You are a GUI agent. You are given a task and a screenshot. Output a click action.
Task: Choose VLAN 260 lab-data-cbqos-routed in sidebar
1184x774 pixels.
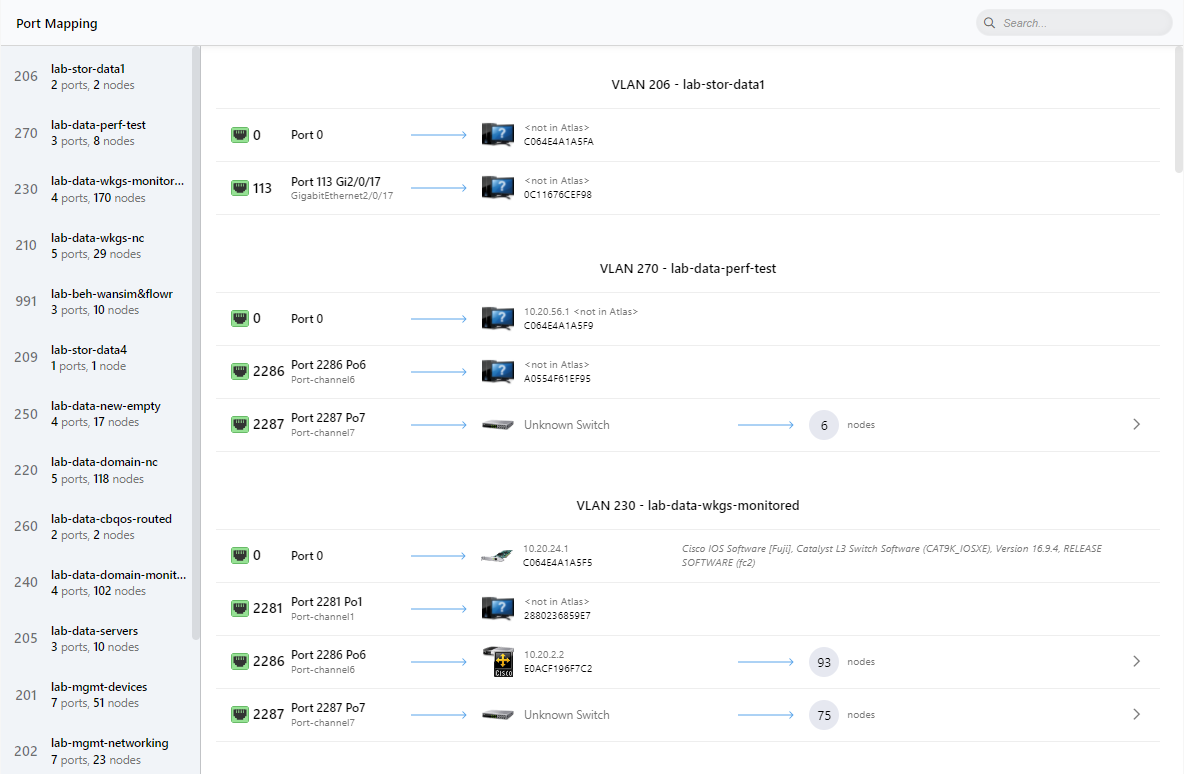(x=96, y=526)
